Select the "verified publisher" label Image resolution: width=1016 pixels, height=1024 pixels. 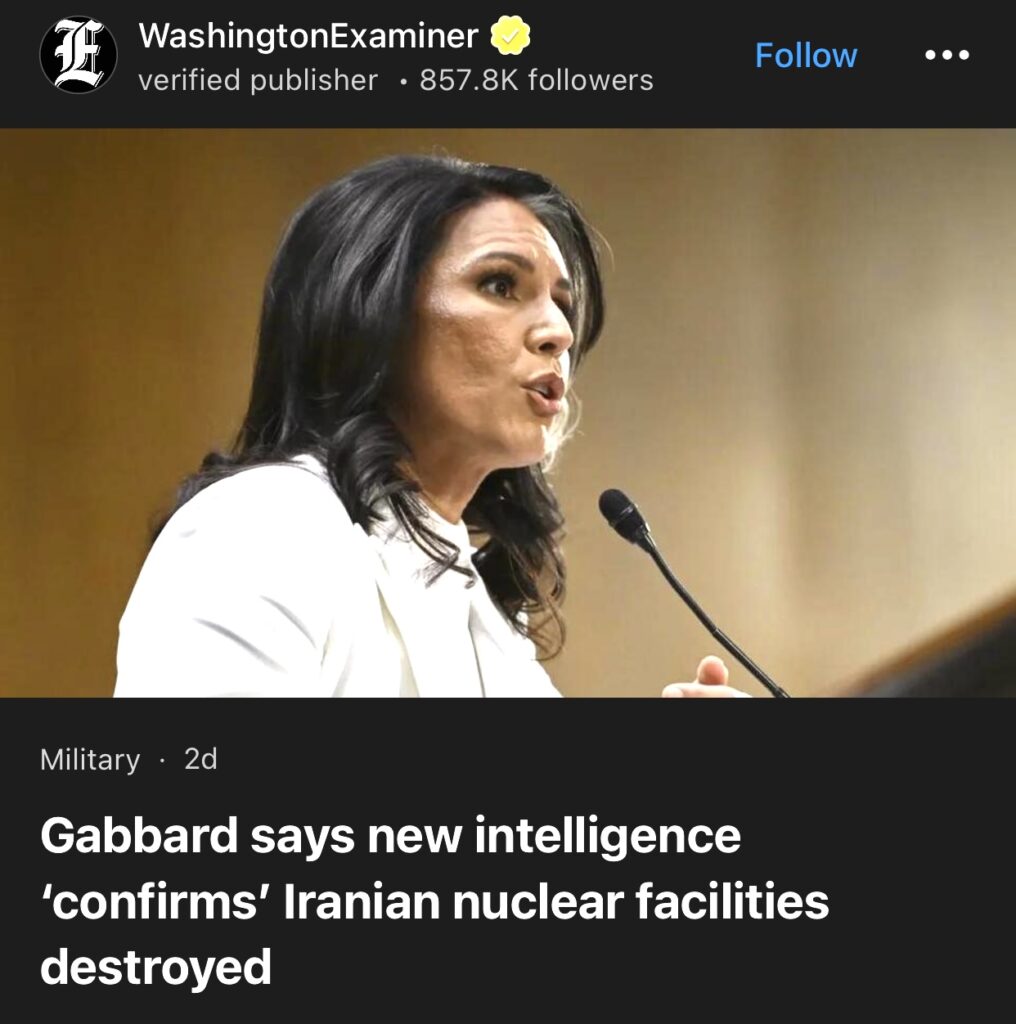(x=258, y=80)
